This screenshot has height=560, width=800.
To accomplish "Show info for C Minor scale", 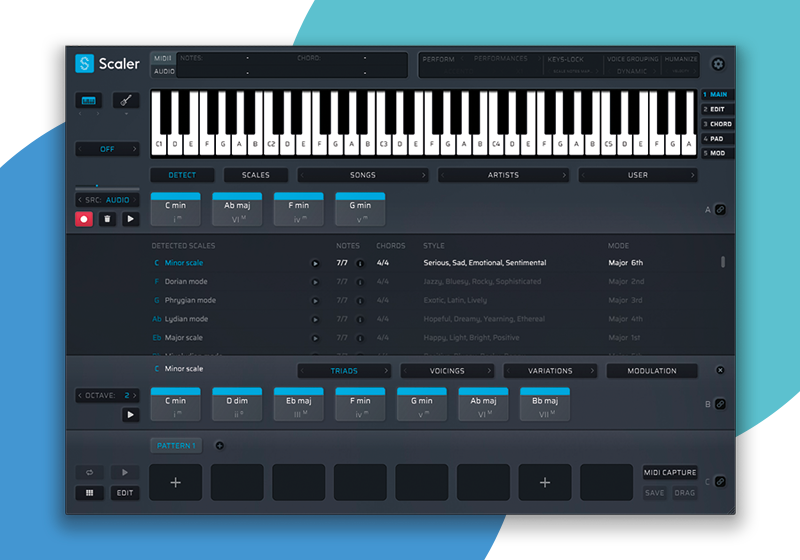I will 360,264.
